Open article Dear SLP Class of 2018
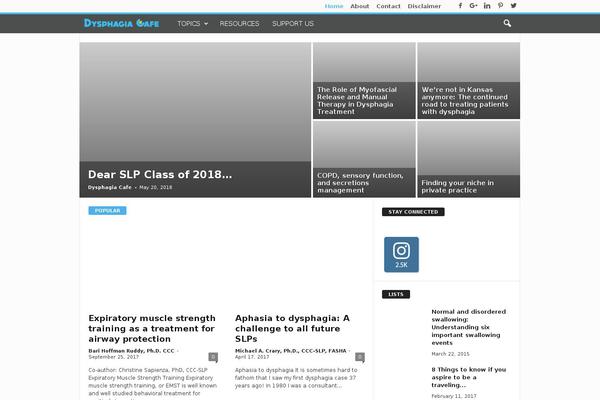Screen dimensions: 600x400 point(160,175)
